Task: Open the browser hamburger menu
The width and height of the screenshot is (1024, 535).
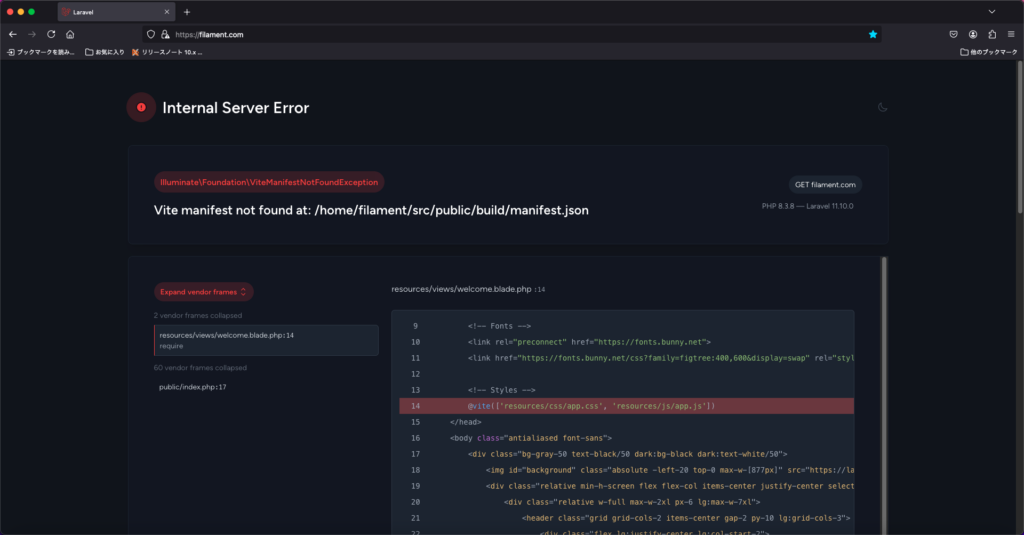Action: [1011, 35]
